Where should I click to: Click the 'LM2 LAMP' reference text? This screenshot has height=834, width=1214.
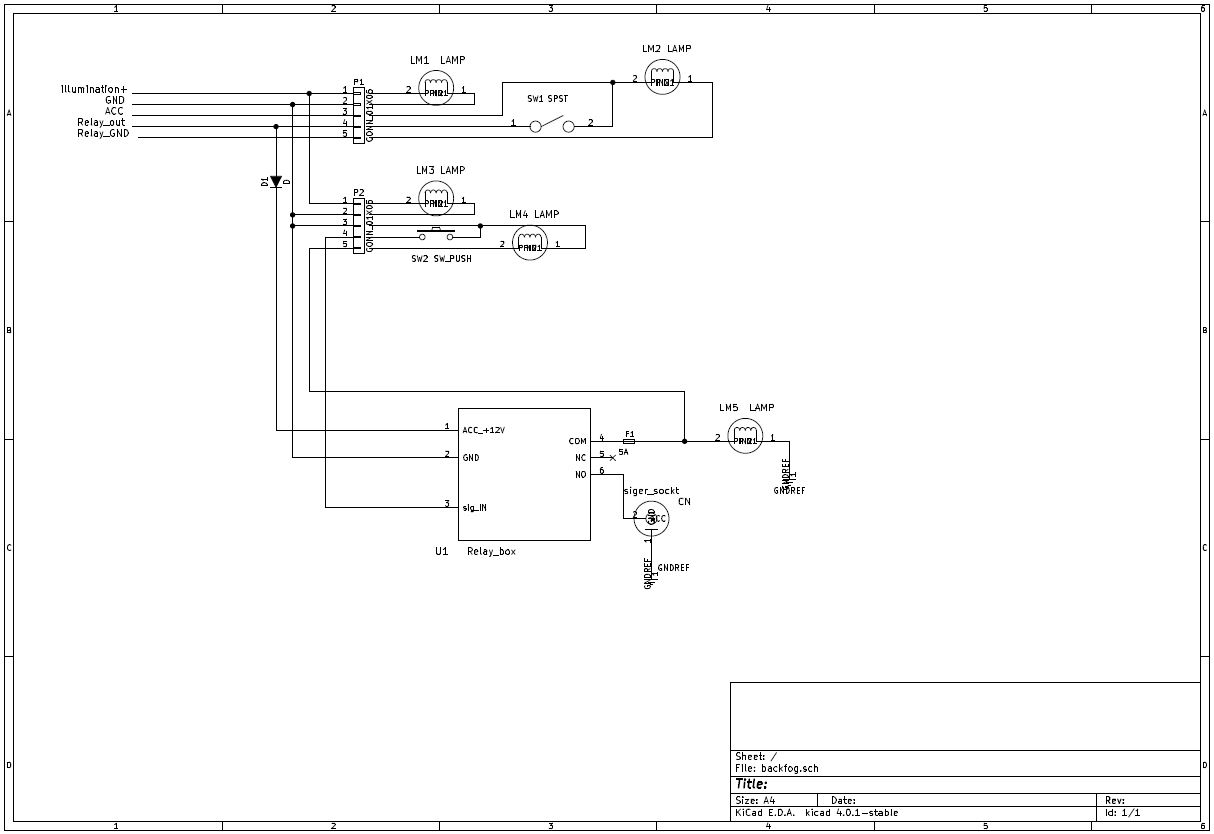666,49
